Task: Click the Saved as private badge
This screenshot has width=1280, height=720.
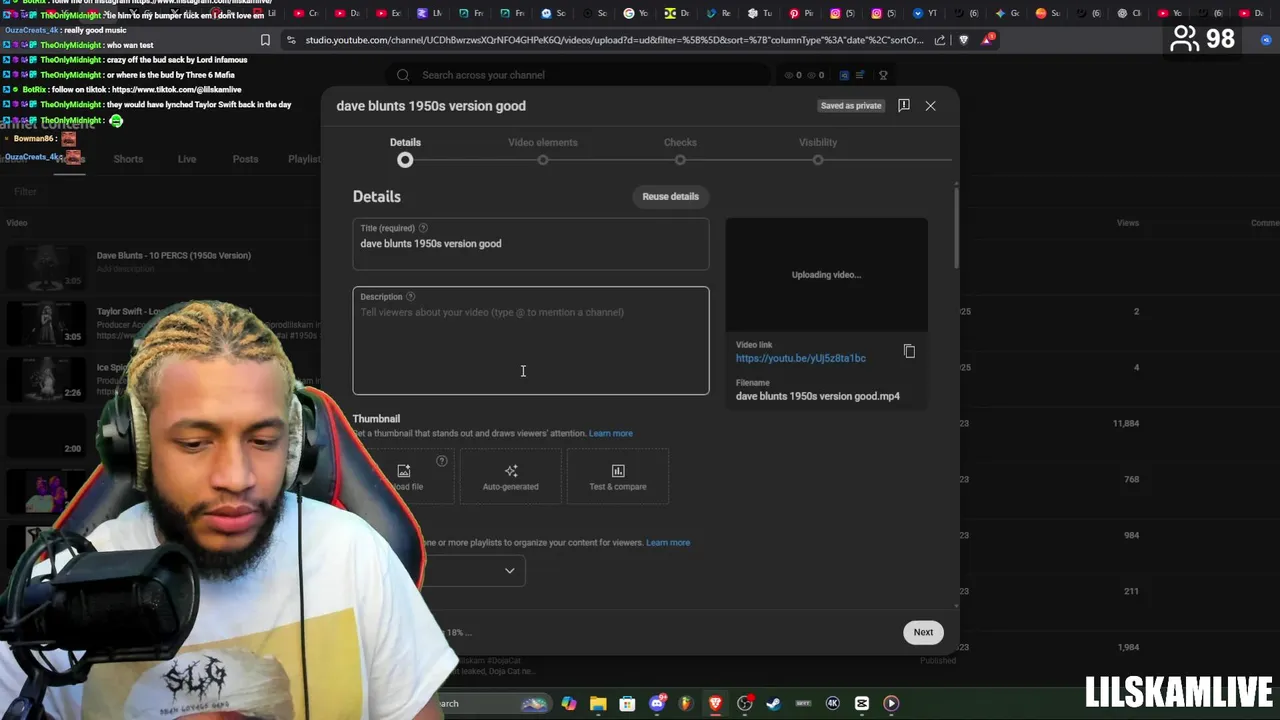Action: click(x=851, y=105)
